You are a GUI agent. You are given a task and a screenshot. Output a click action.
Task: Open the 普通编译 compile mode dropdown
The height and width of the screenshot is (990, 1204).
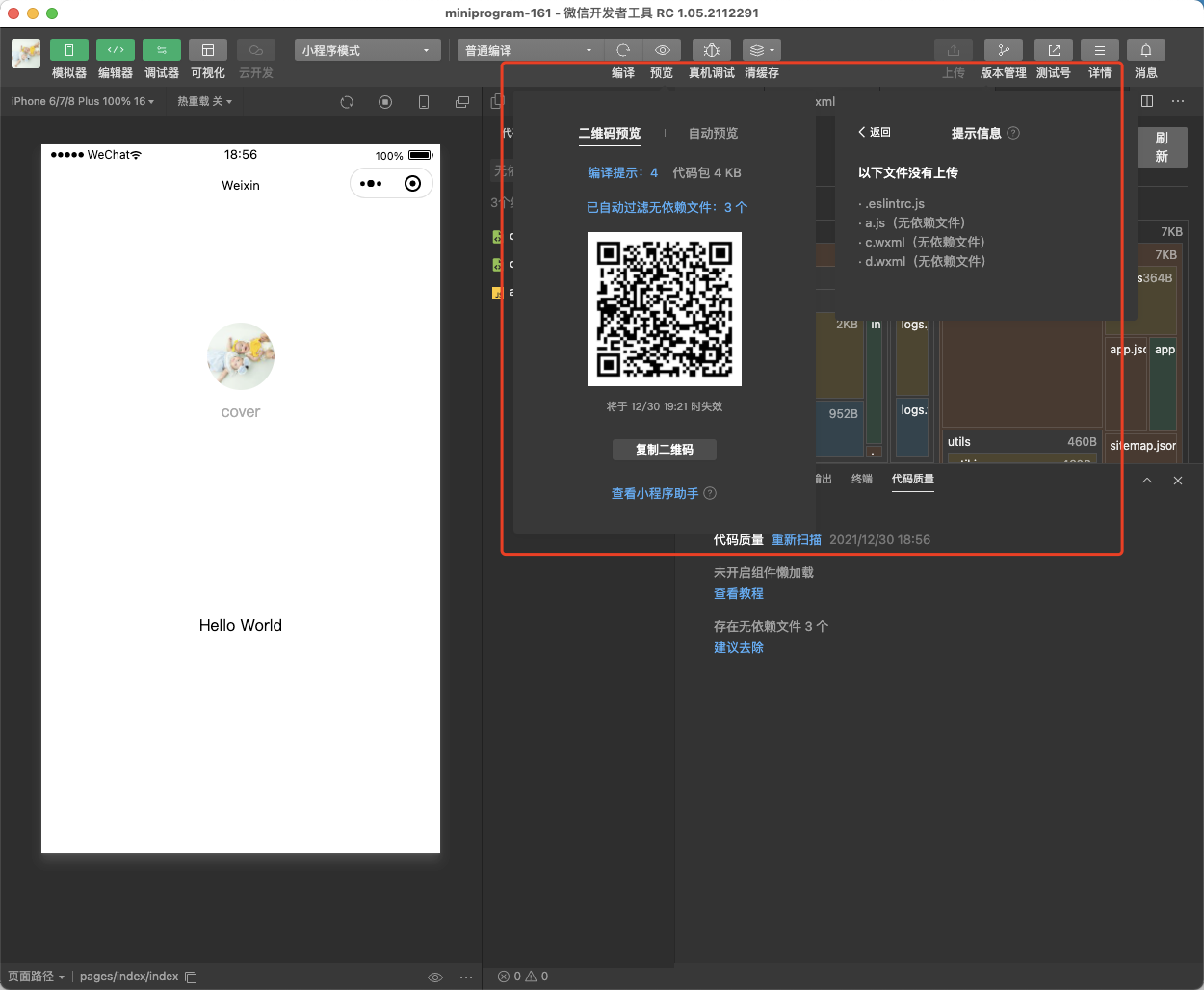530,50
